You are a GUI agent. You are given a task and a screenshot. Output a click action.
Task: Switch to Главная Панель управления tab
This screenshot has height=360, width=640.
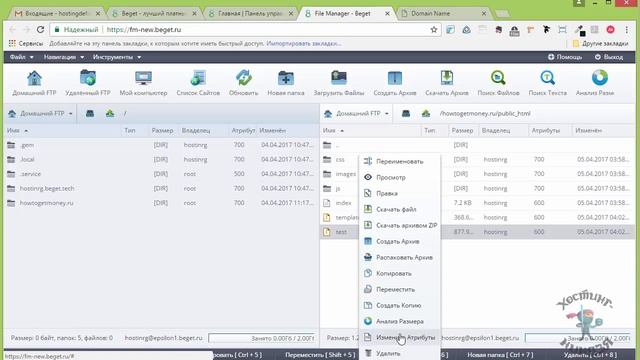pyautogui.click(x=250, y=13)
